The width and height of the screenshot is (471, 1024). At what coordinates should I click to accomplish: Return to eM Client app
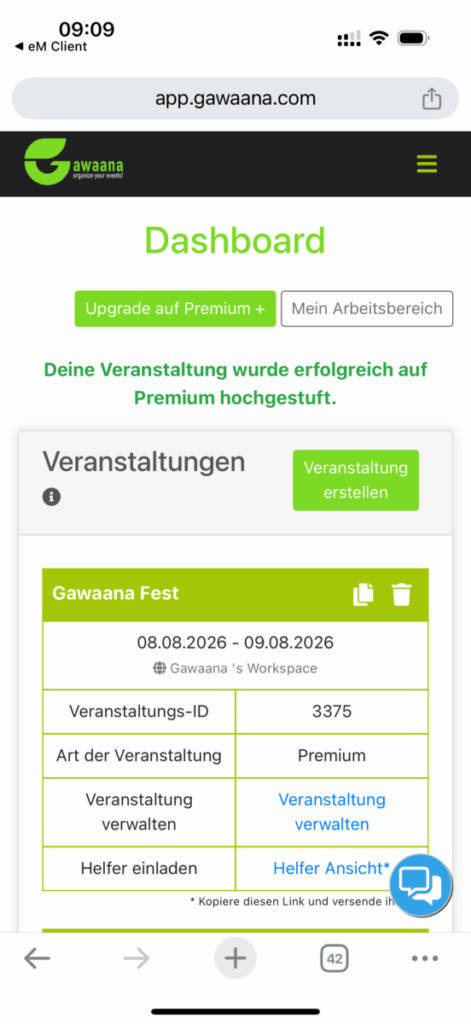50,46
